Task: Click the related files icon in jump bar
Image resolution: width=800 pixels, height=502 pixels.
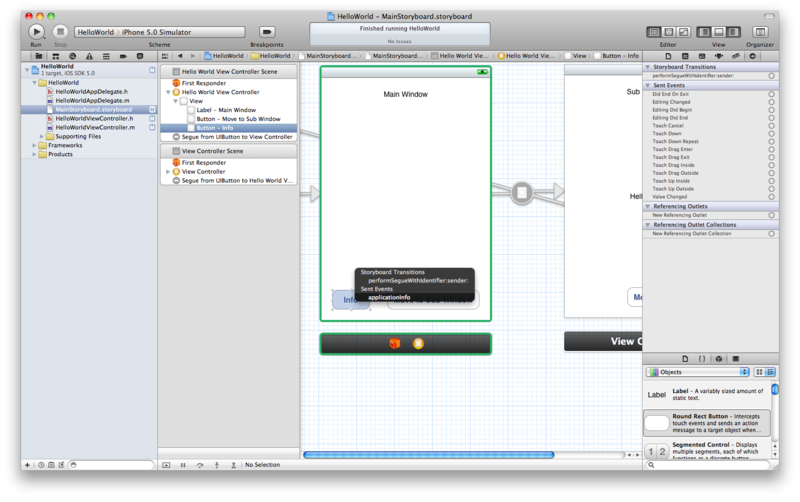Action: [x=165, y=56]
